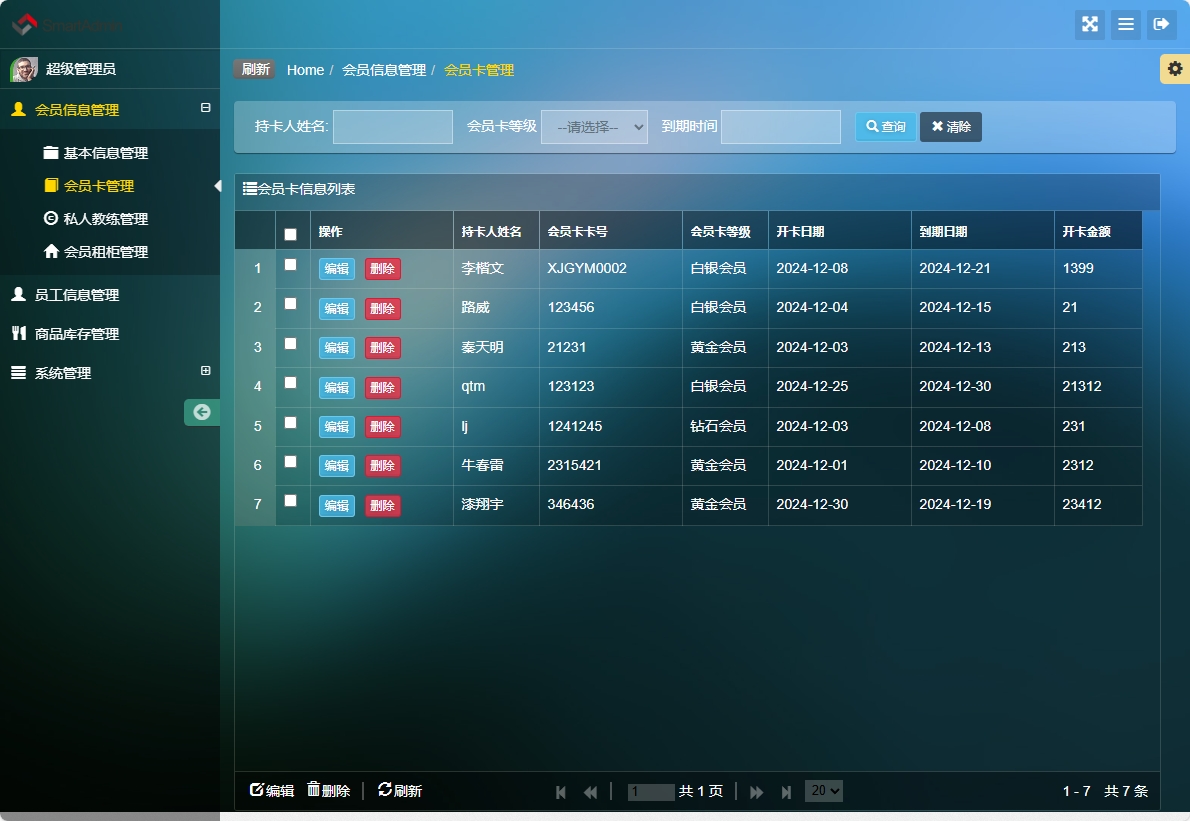The image size is (1190, 821).
Task: Check the row for qtm
Action: coord(290,382)
